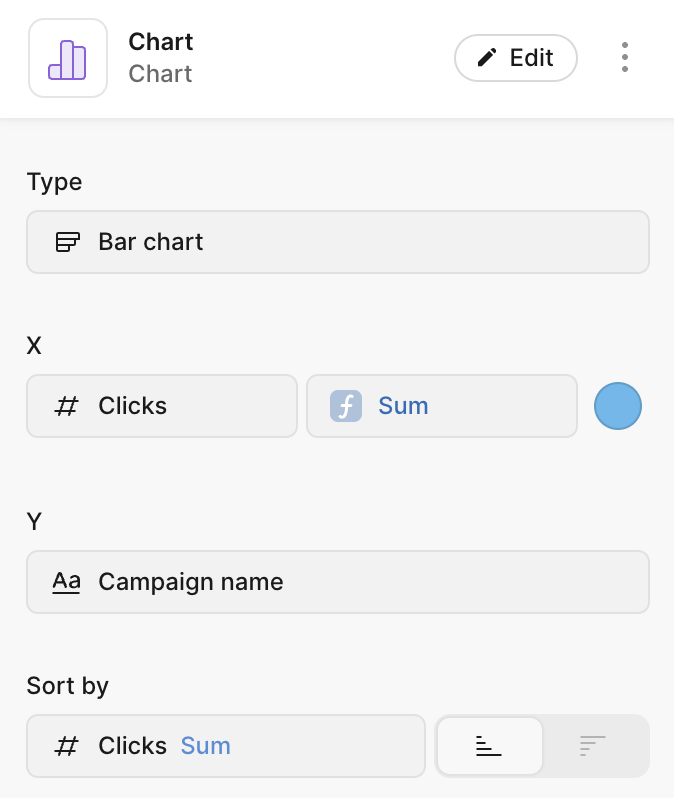Open the Sort by Clicks Sum dropdown

pyautogui.click(x=226, y=746)
